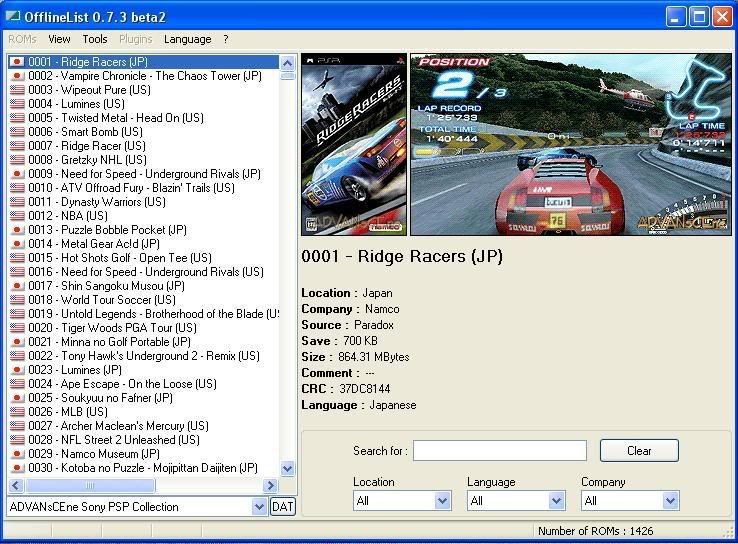Click the US flag beside Dynasty Warriors
This screenshot has height=544, width=738.
point(17,201)
